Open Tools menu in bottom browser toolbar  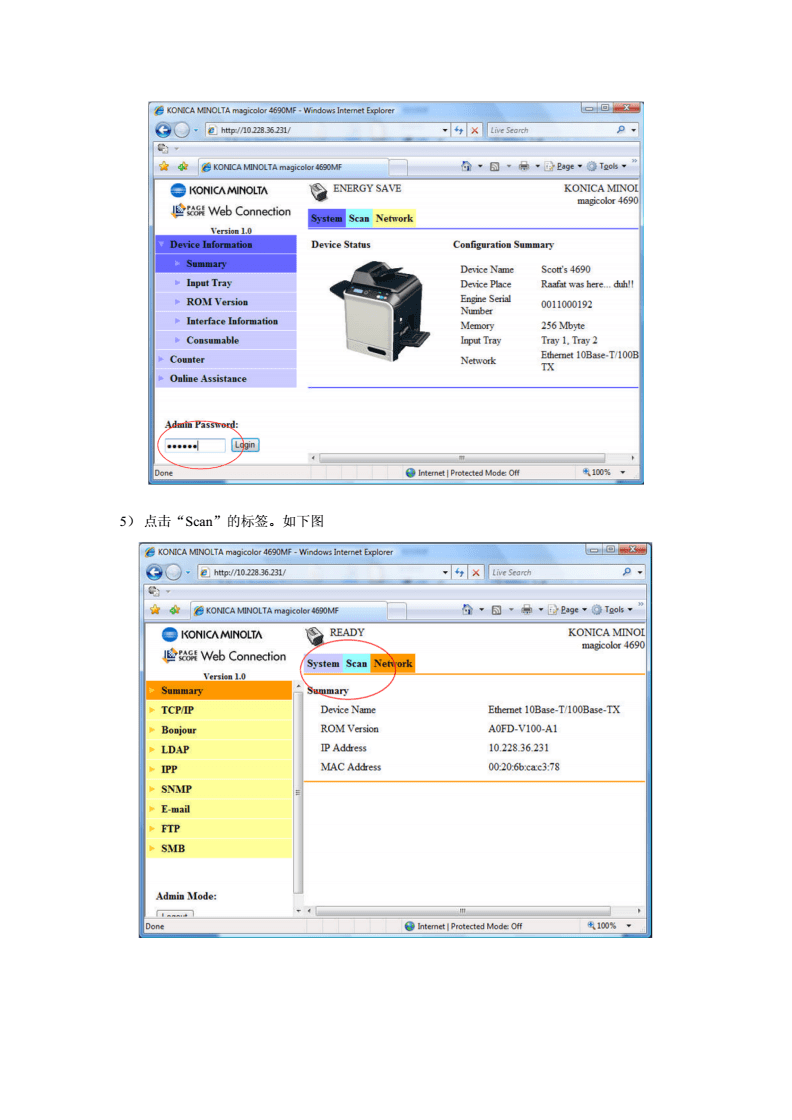613,610
